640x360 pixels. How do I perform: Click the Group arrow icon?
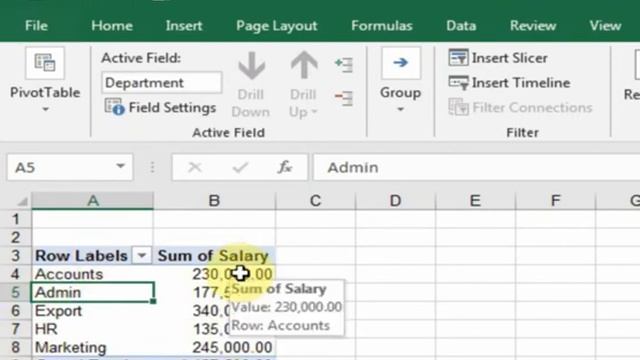(400, 63)
